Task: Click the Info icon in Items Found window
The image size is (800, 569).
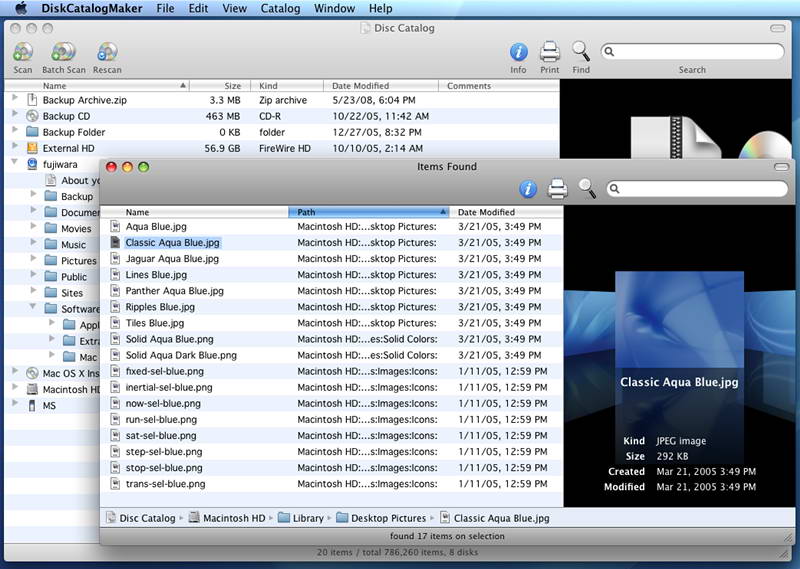Action: (x=528, y=189)
